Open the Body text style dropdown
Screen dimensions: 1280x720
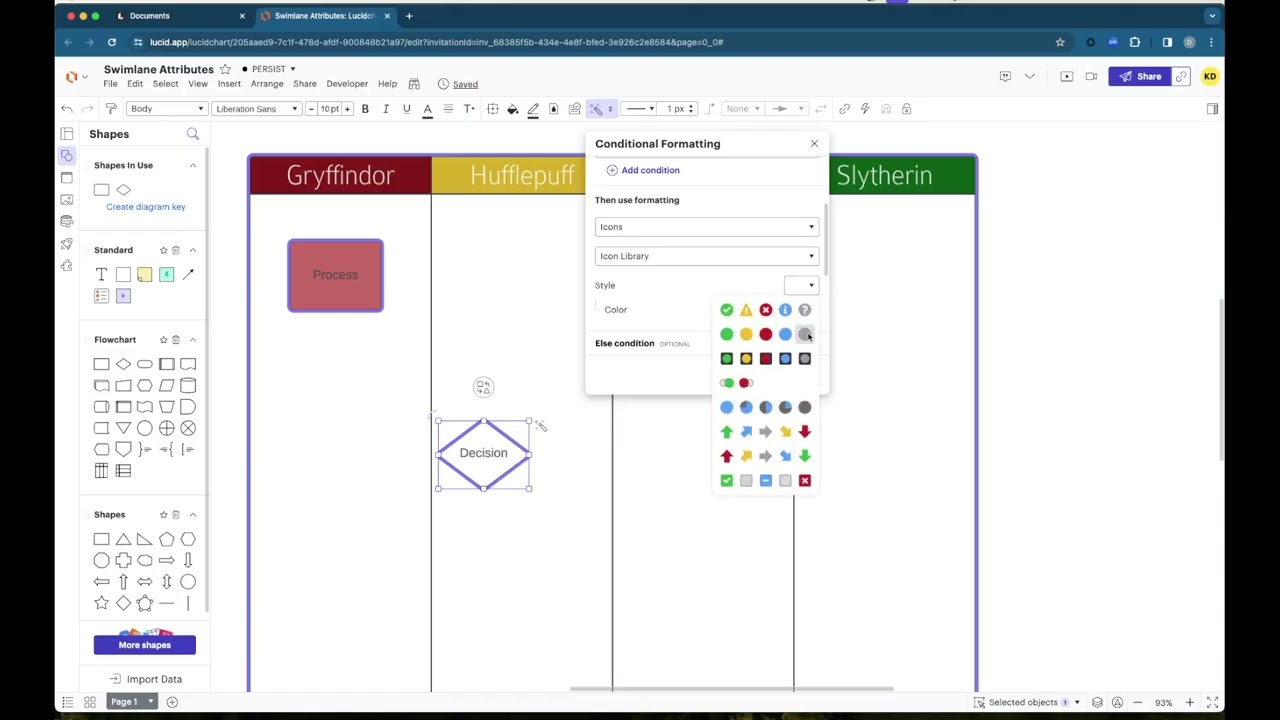point(167,109)
